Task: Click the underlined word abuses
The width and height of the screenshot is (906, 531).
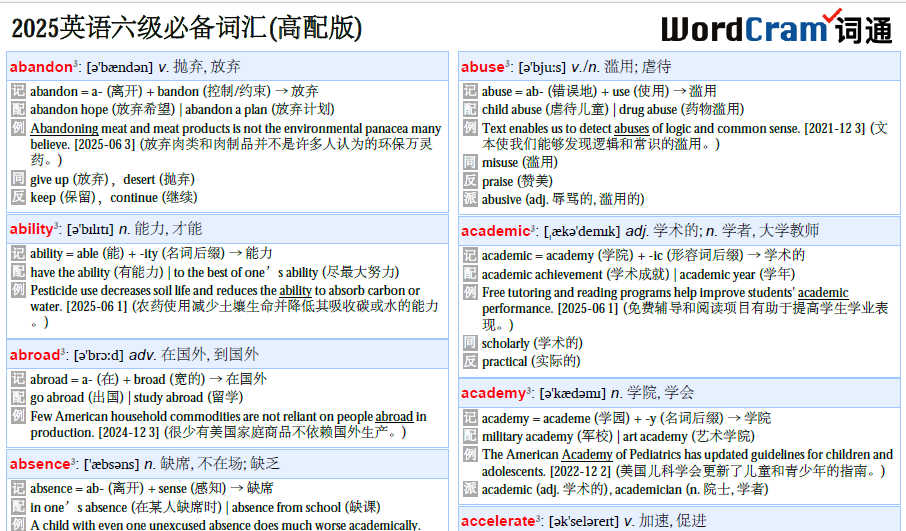Action: point(631,128)
